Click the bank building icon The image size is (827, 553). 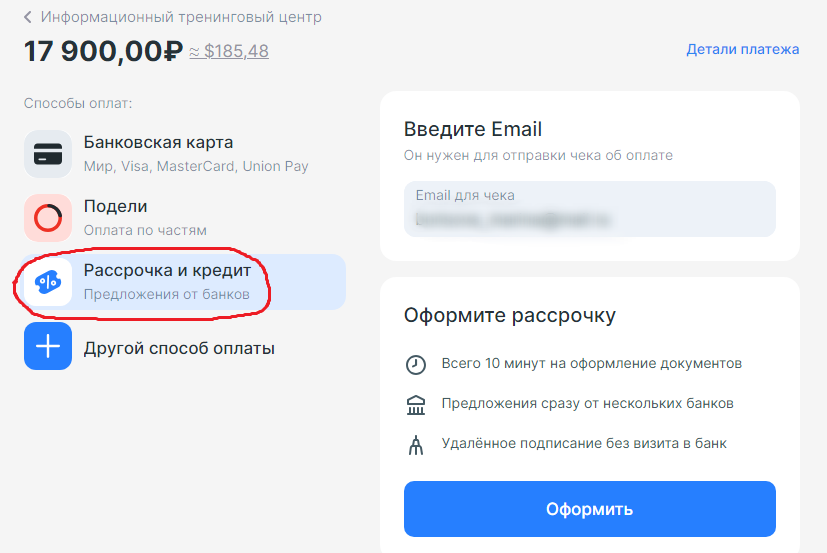[416, 405]
